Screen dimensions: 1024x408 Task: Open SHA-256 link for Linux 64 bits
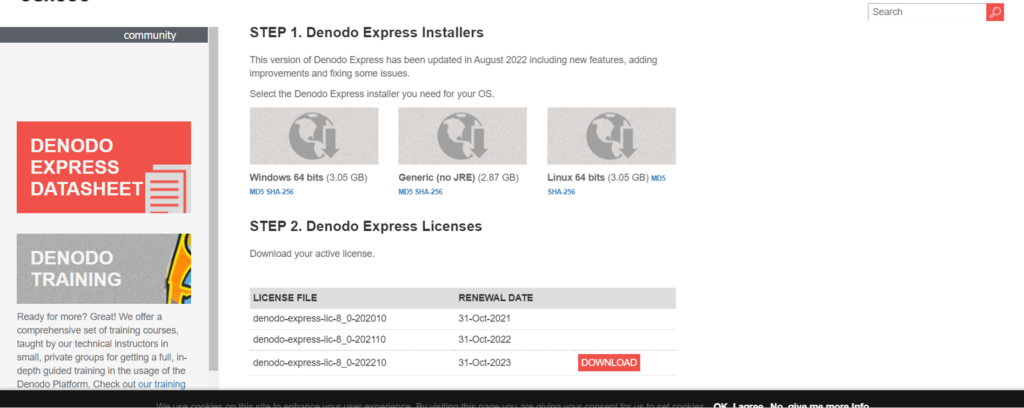click(561, 191)
